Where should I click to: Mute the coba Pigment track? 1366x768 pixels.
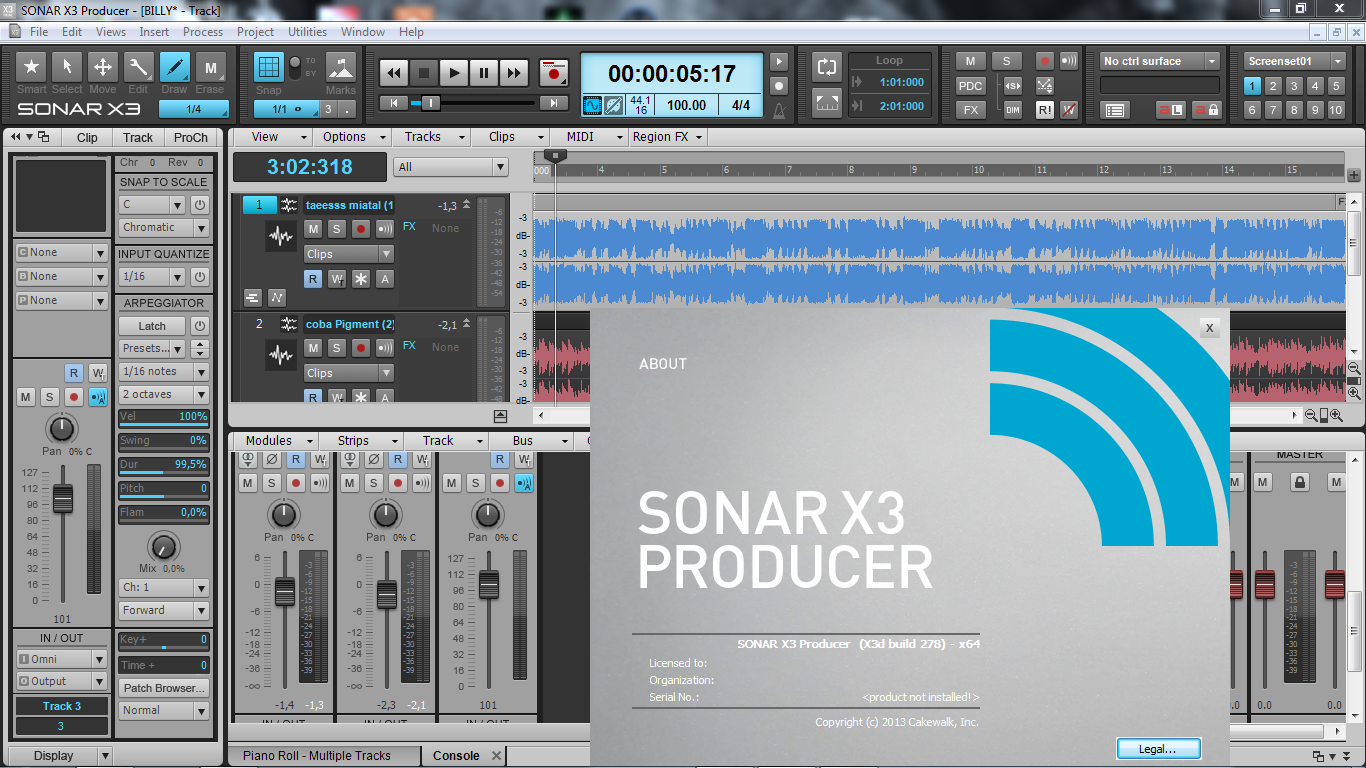[313, 348]
